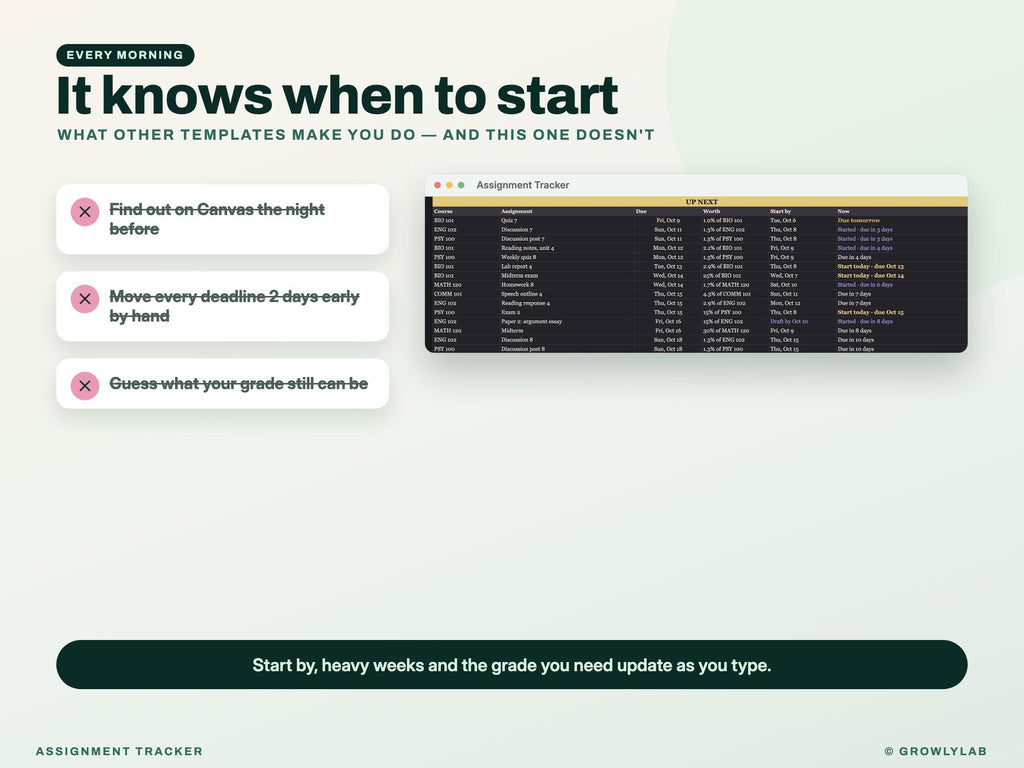
Task: Select the "30% of MATH 120" worth cell
Action: [724, 330]
